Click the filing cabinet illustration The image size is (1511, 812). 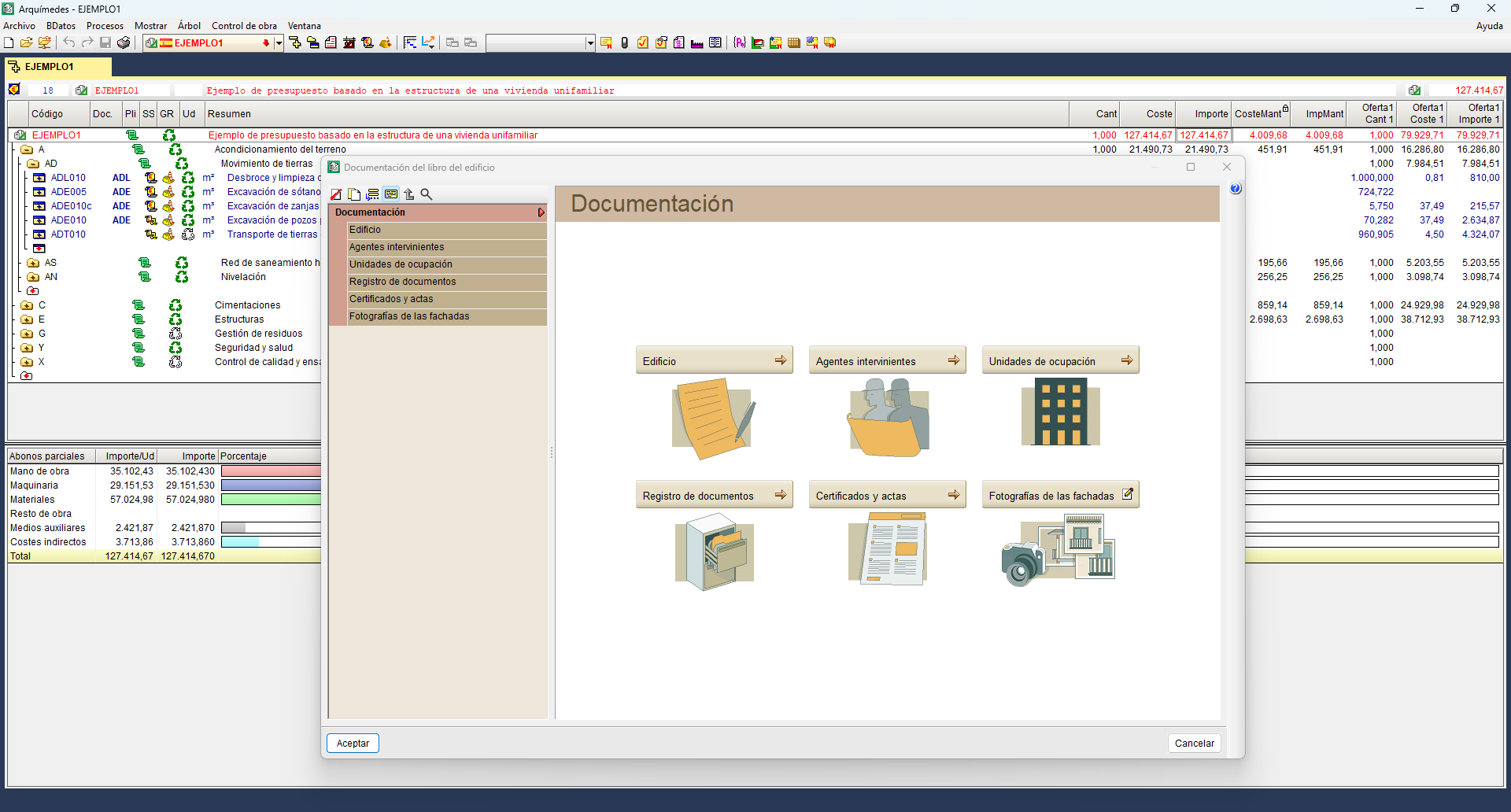click(x=715, y=551)
